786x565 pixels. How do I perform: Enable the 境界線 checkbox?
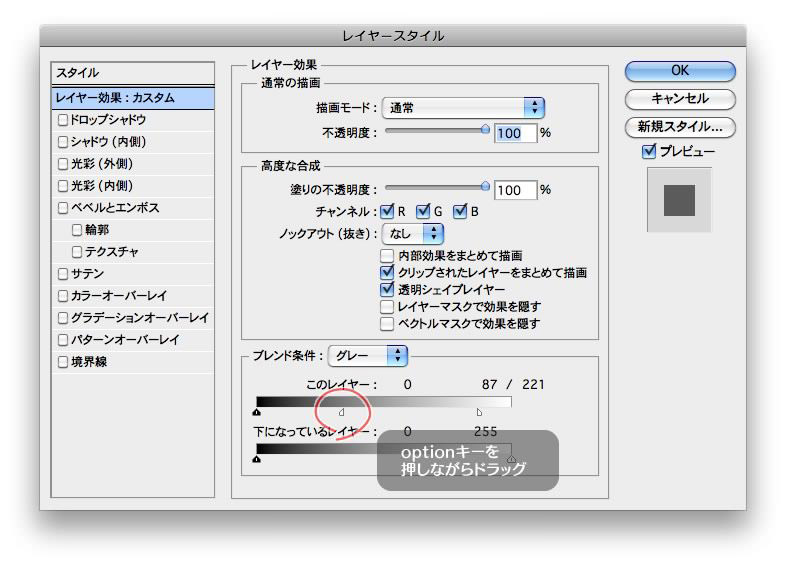click(63, 362)
